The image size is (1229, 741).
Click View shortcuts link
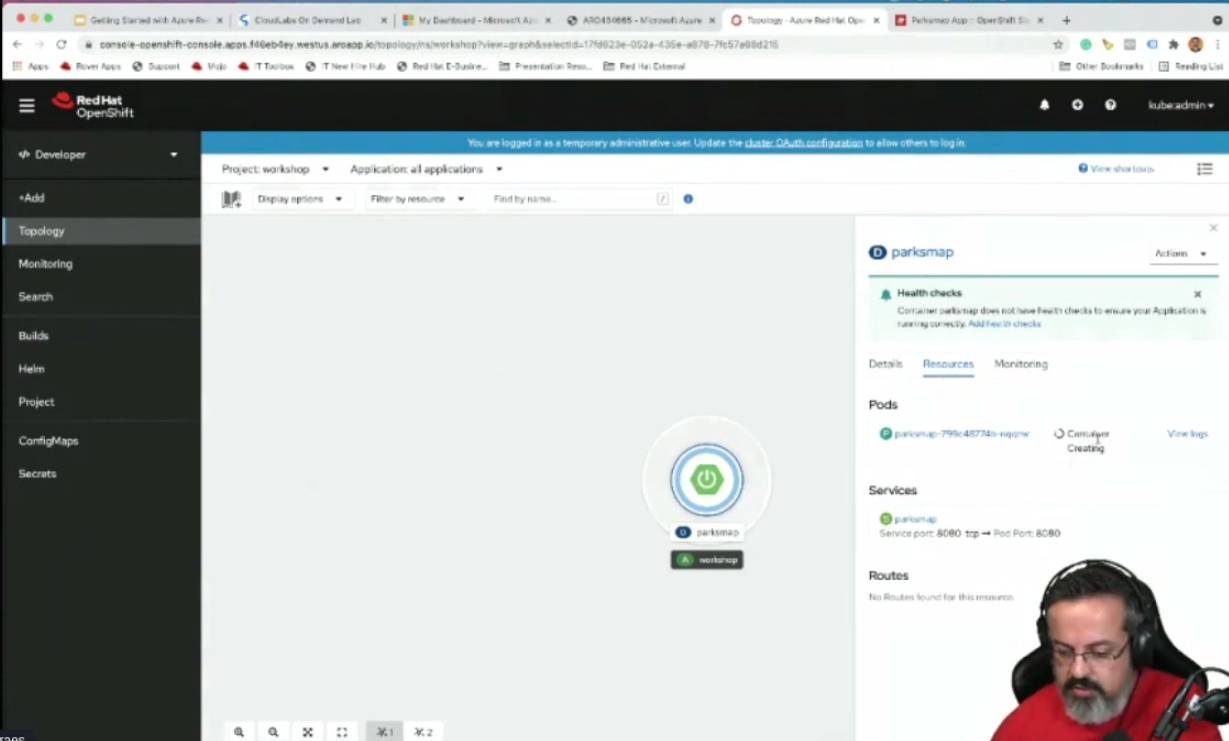tap(1116, 169)
